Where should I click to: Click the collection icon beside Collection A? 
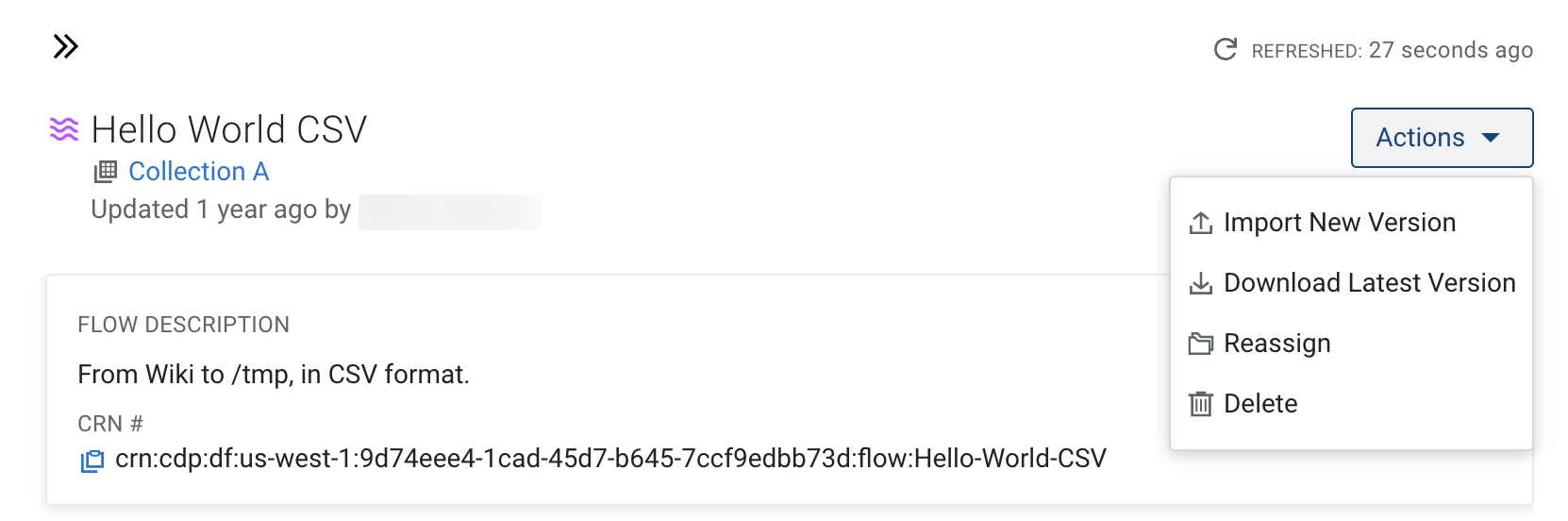click(105, 172)
